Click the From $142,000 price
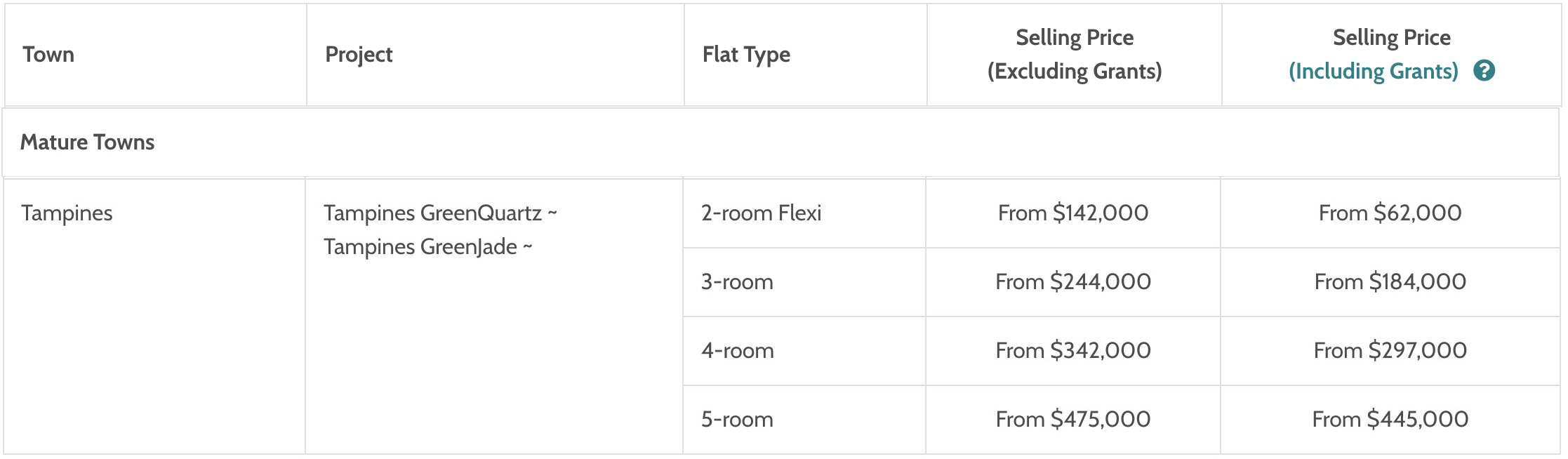The image size is (1568, 459). pyautogui.click(x=1073, y=213)
